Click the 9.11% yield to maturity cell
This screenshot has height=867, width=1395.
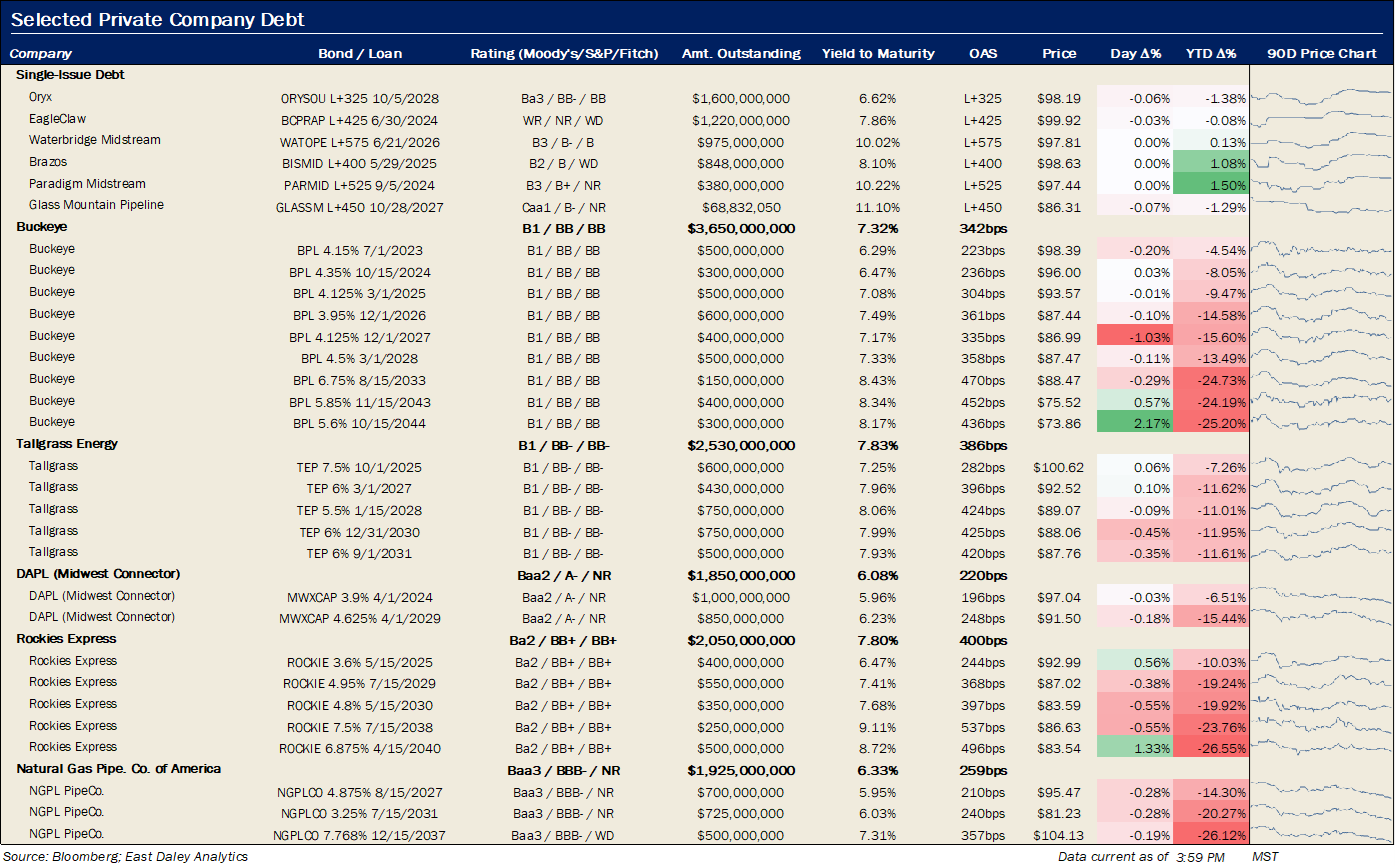878,727
